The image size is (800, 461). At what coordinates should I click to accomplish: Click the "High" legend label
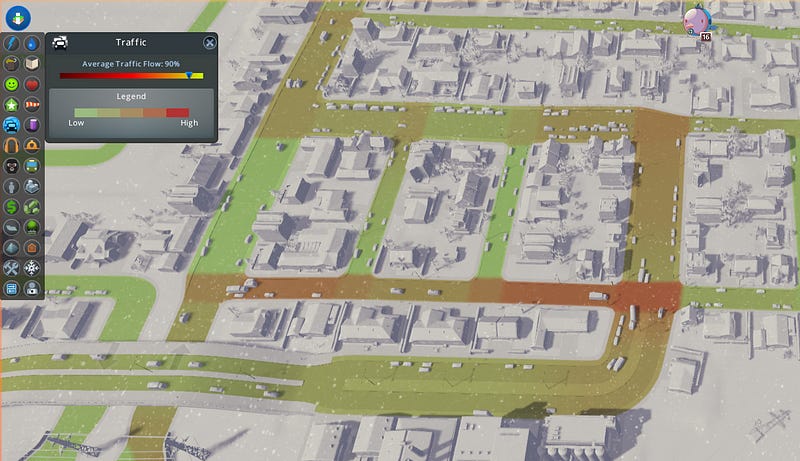click(x=189, y=123)
